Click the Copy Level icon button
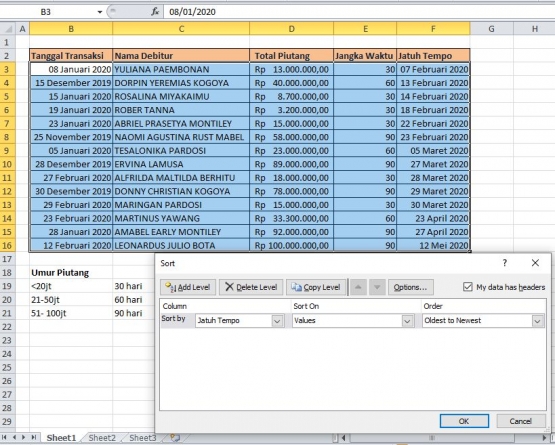The height and width of the screenshot is (445, 555). click(296, 287)
